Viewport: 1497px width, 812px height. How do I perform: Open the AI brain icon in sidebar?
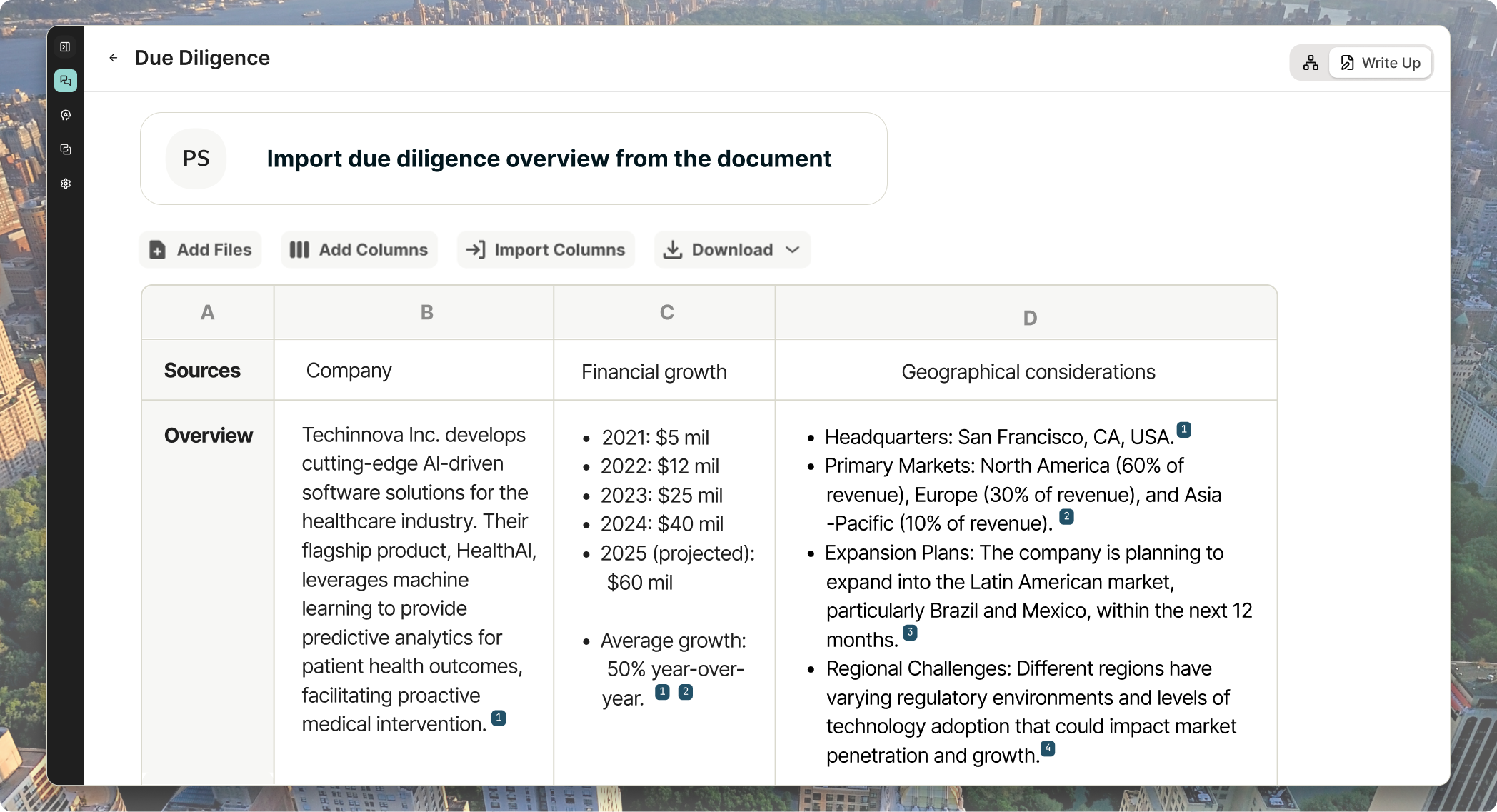point(66,115)
